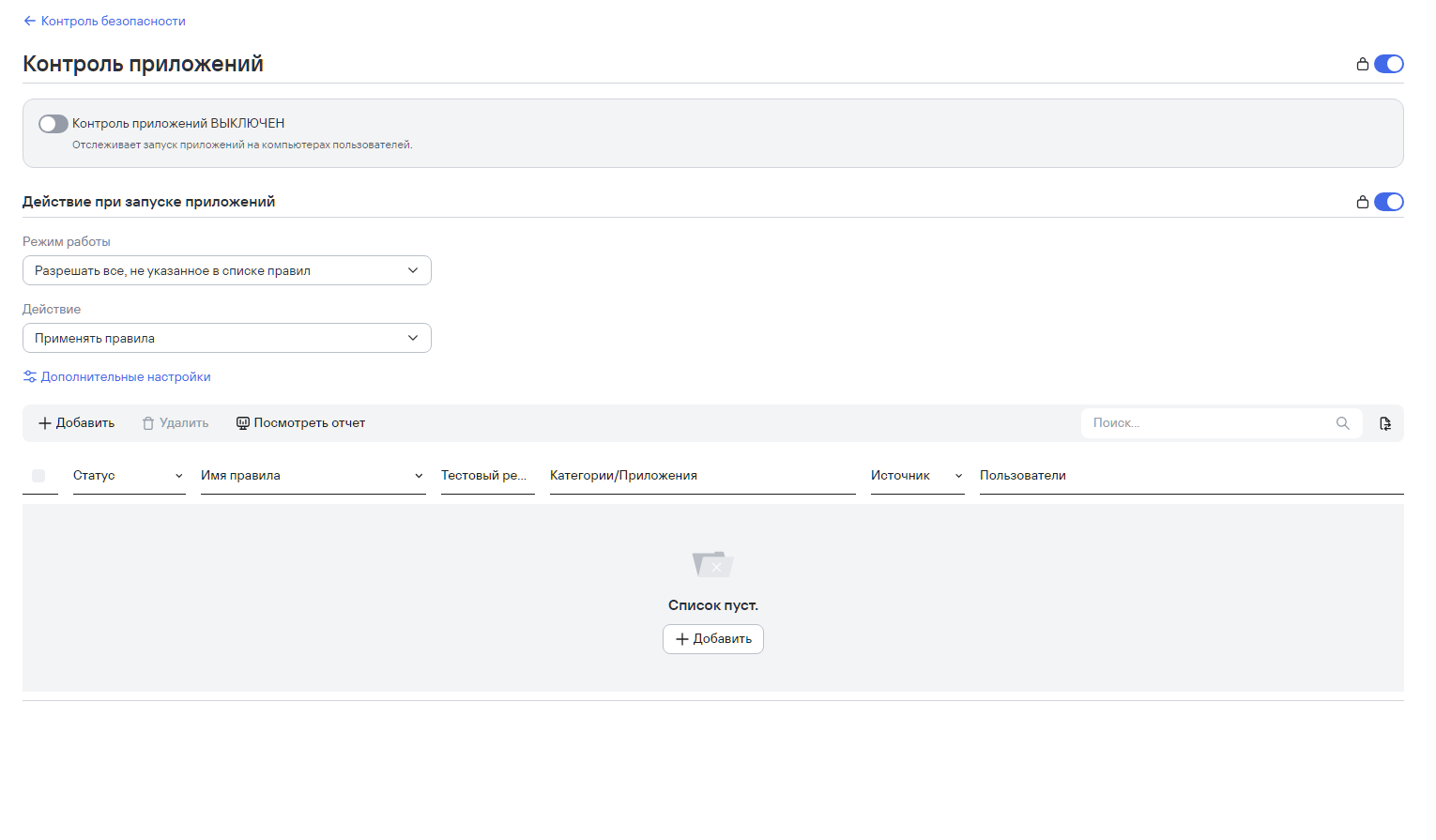Toggle the policy switch beside Контроль приложений title
This screenshot has width=1436, height=840.
[x=1389, y=64]
